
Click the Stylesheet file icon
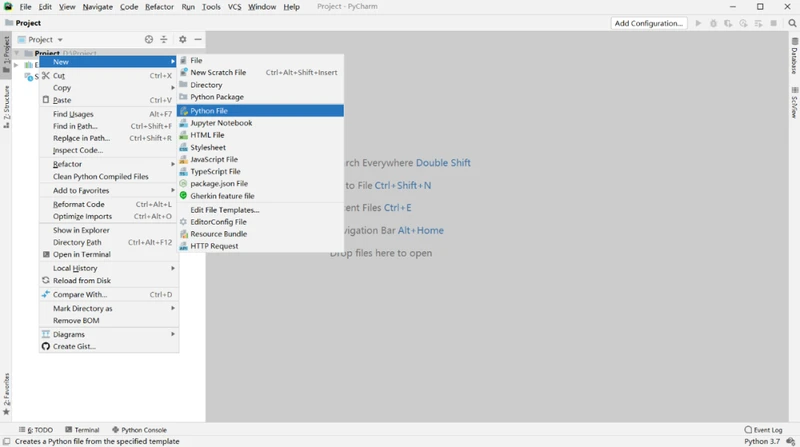184,147
